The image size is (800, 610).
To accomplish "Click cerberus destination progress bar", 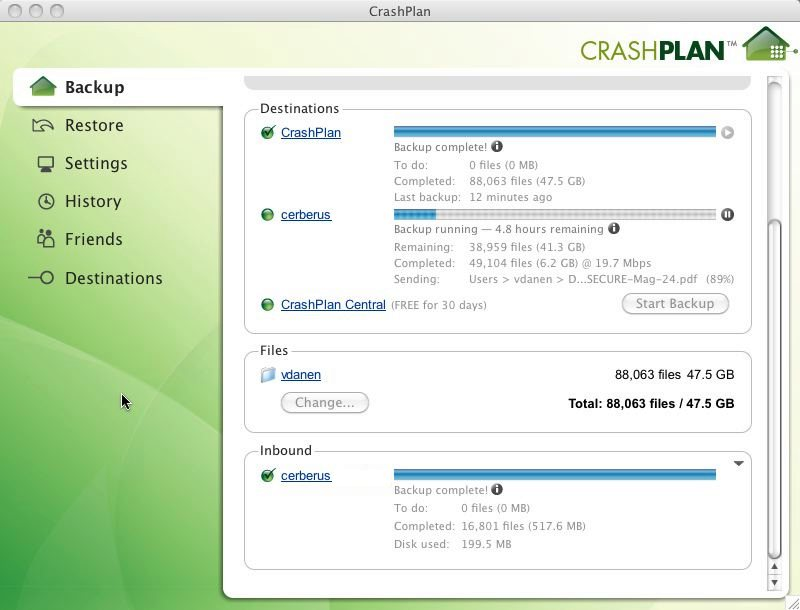I will [555, 214].
